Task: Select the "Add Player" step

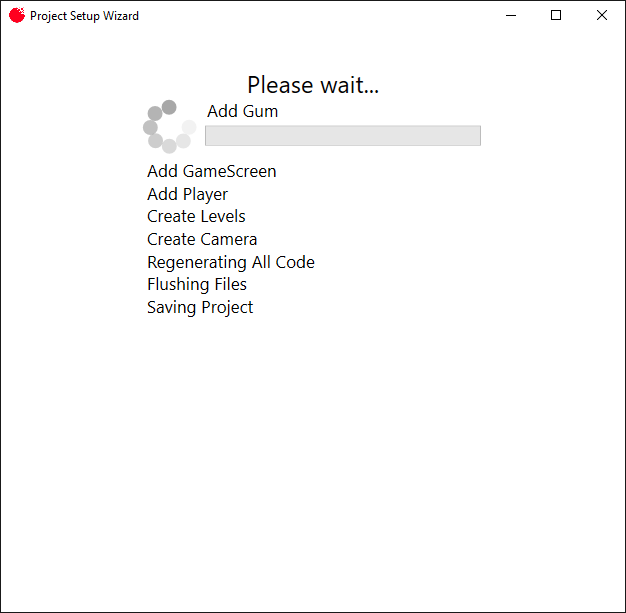Action: point(187,194)
